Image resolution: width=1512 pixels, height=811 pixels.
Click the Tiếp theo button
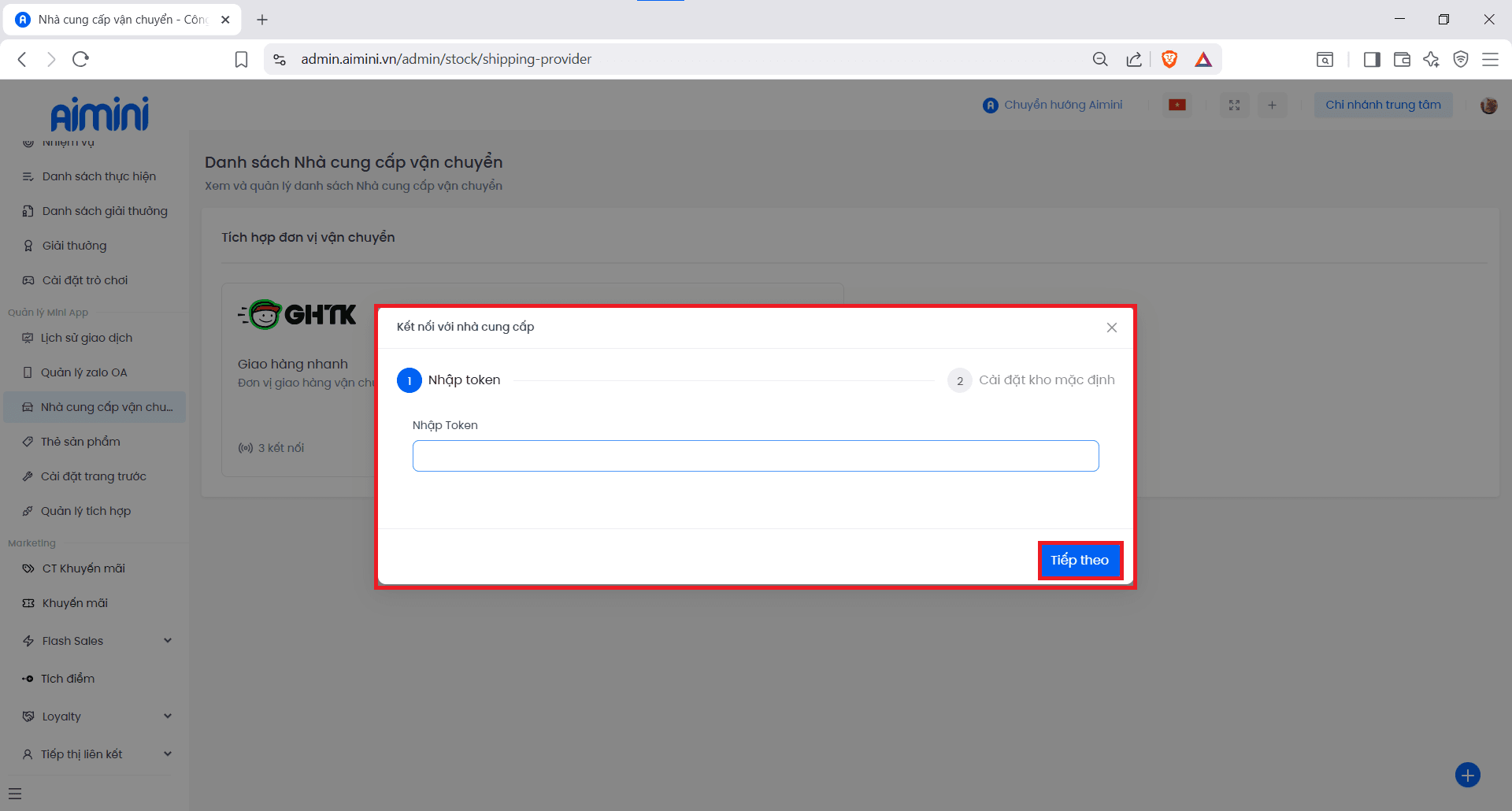1080,561
